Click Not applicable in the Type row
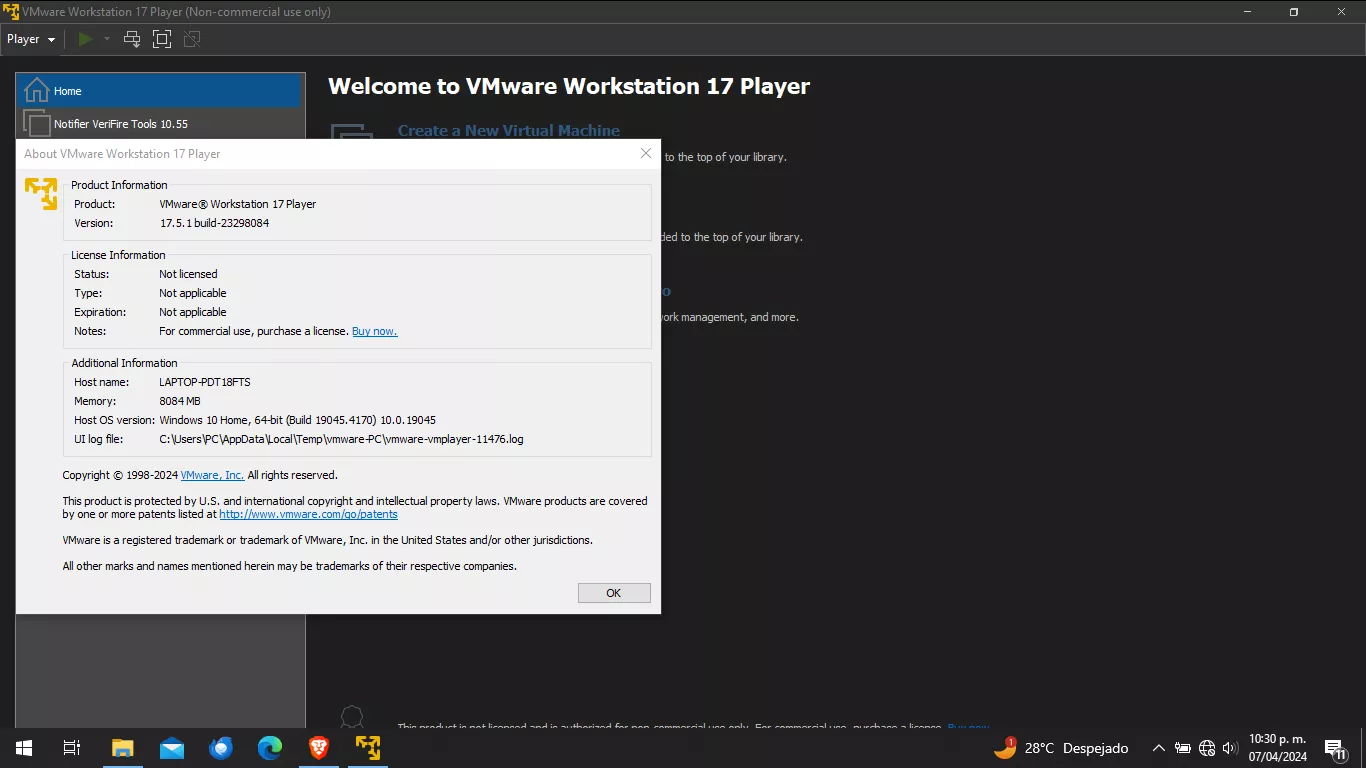The image size is (1366, 768). pyautogui.click(x=193, y=293)
